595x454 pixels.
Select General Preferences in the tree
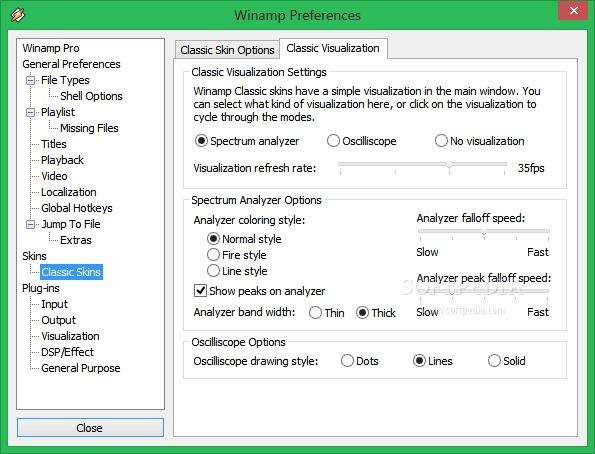(71, 64)
